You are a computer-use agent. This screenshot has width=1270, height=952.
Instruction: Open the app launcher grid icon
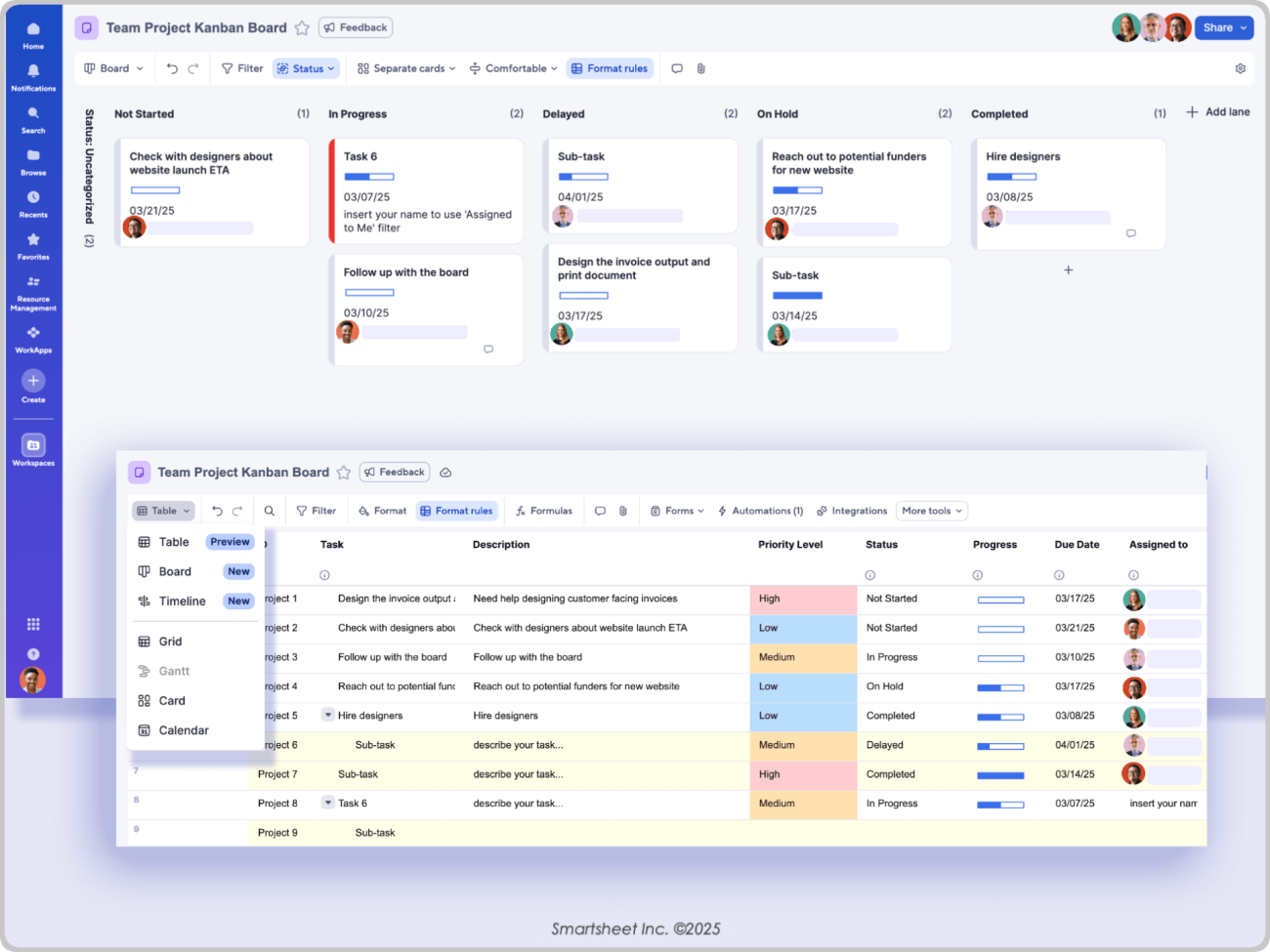(x=33, y=624)
